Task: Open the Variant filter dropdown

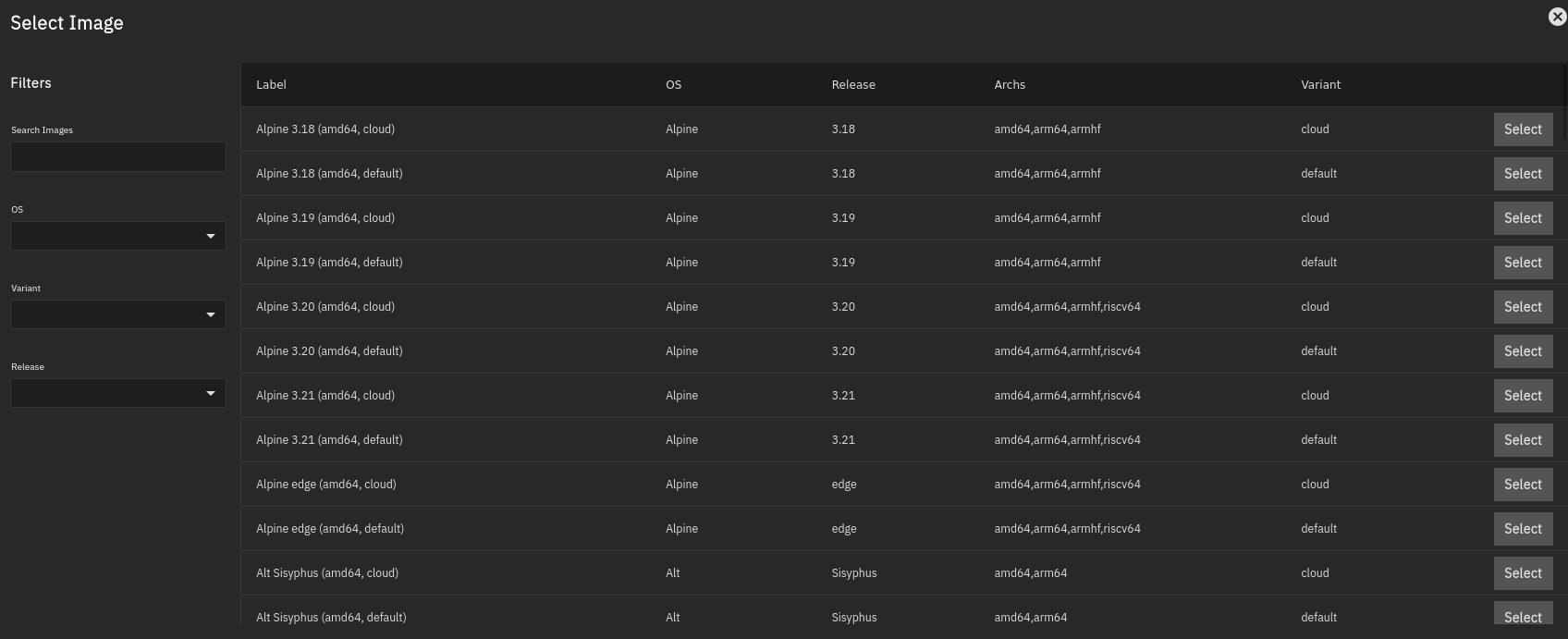Action: click(118, 314)
